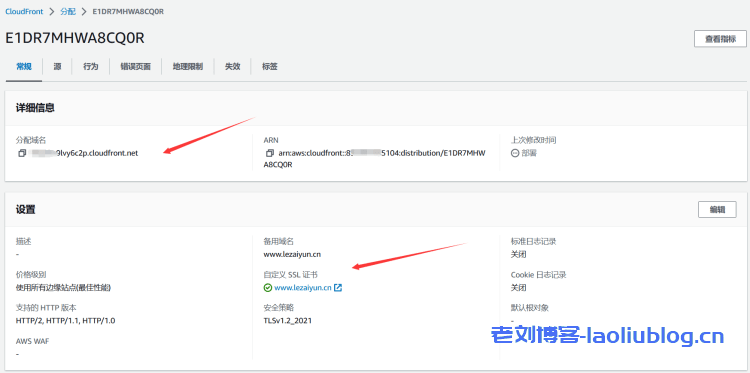The width and height of the screenshot is (750, 373).
Task: Go to 分配 breadcrumb link
Action: 68,11
